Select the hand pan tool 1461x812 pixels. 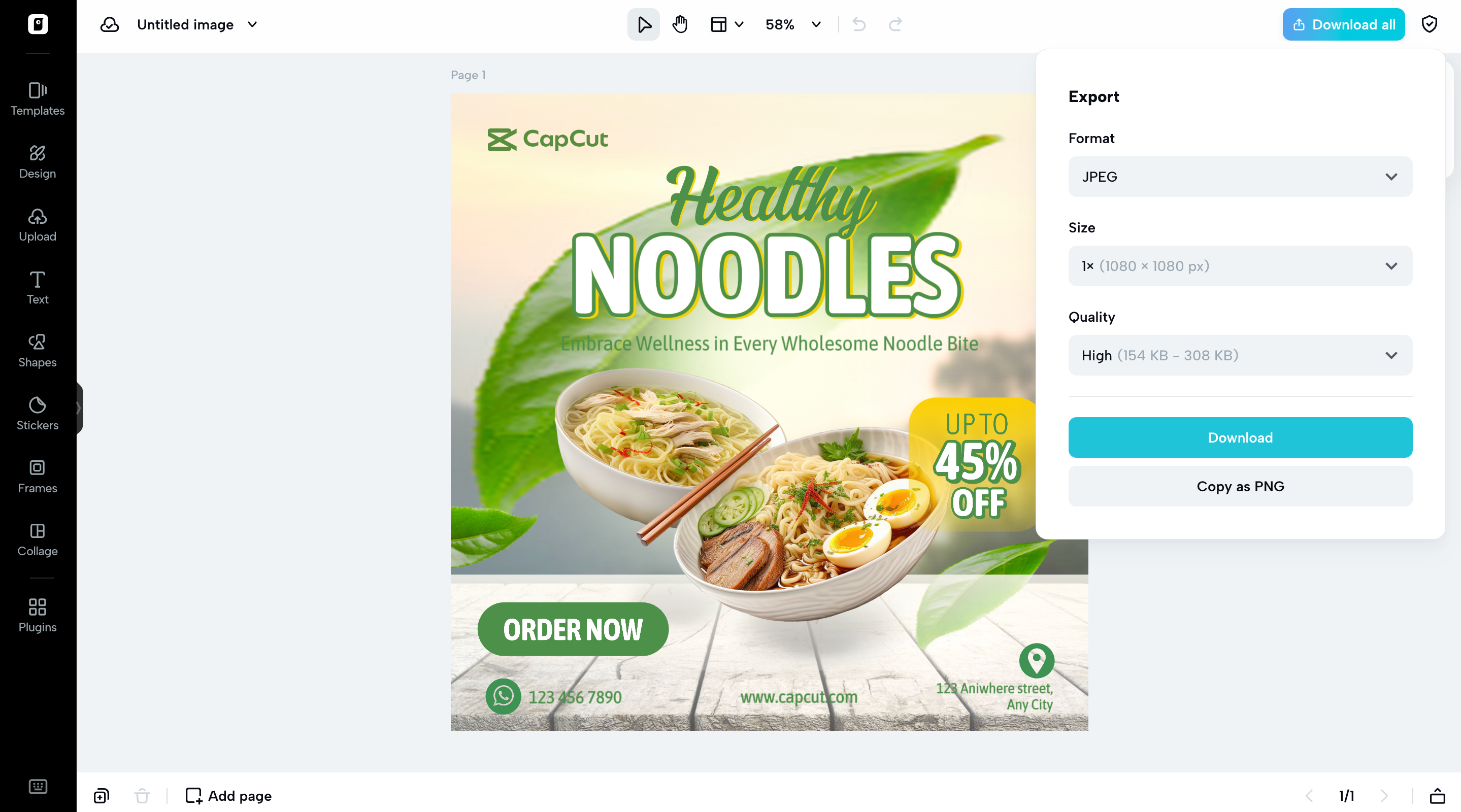click(679, 24)
